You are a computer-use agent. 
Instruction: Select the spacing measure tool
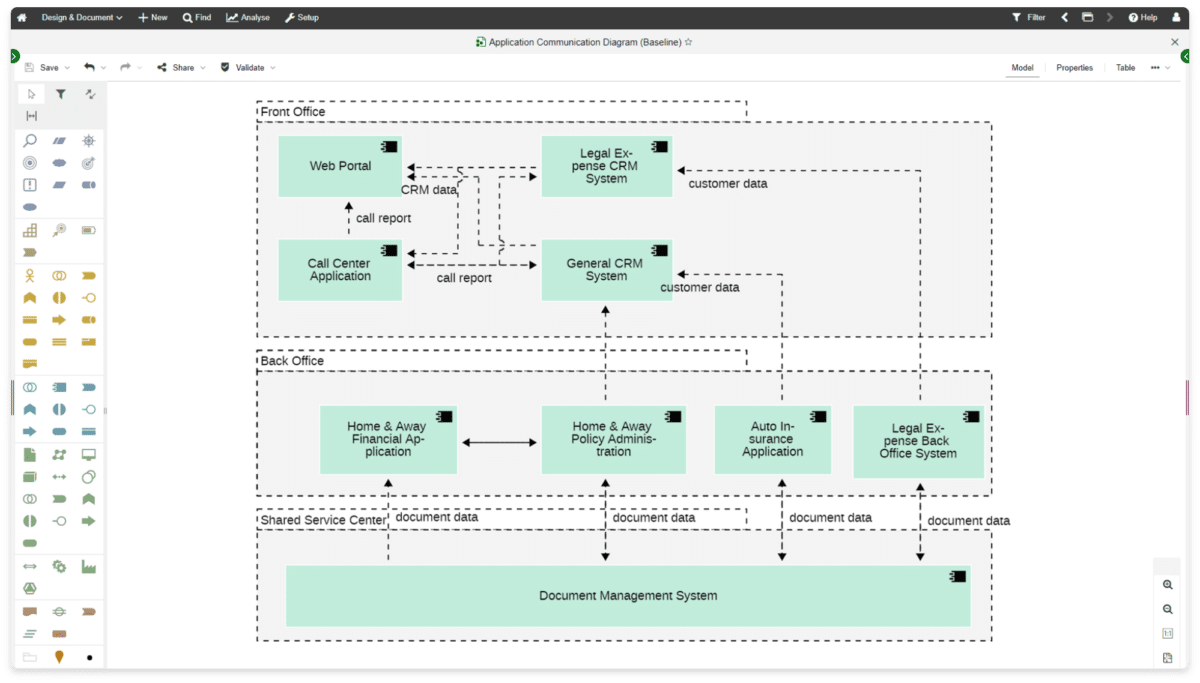(31, 116)
